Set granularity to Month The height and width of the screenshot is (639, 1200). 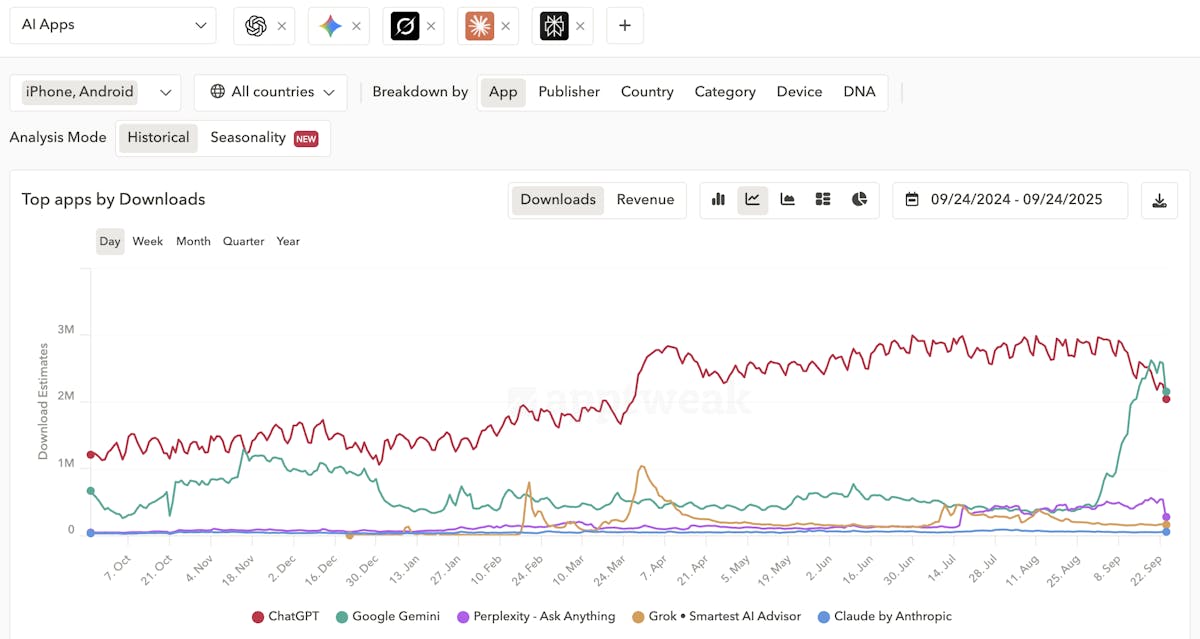point(193,241)
